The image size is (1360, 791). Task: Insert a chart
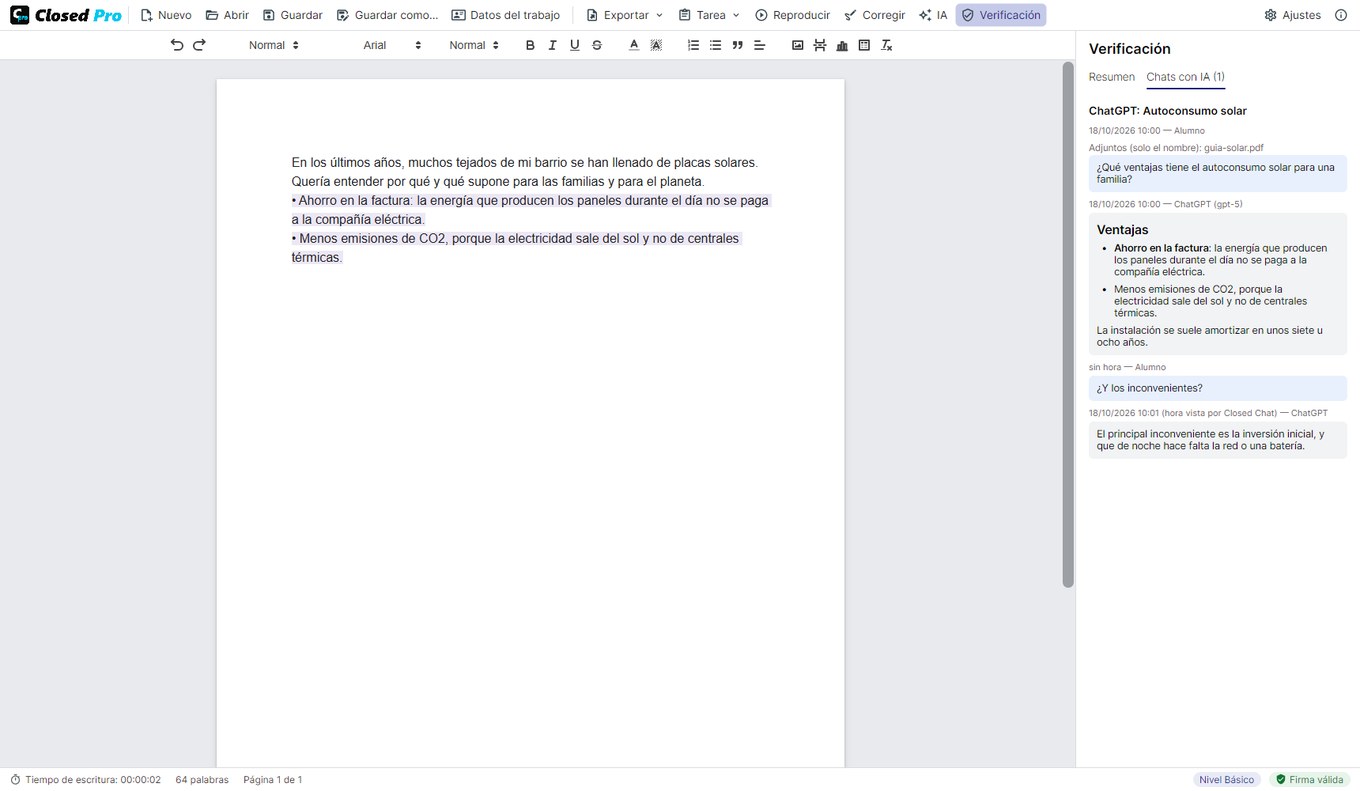pyautogui.click(x=842, y=45)
